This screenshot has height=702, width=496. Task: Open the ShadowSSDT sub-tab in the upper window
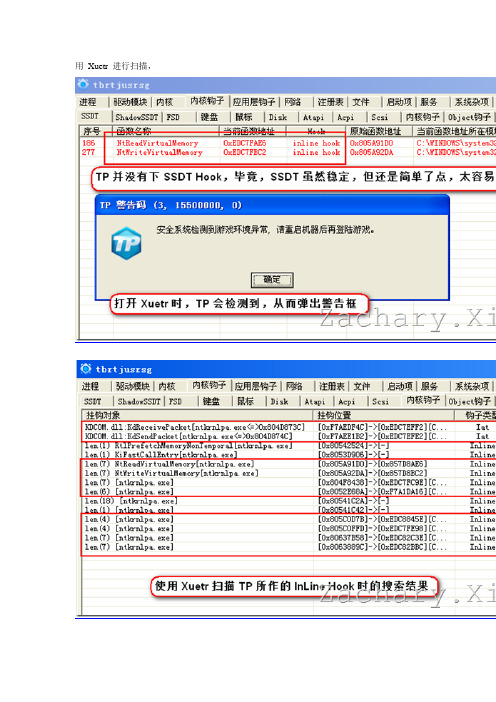[x=137, y=117]
